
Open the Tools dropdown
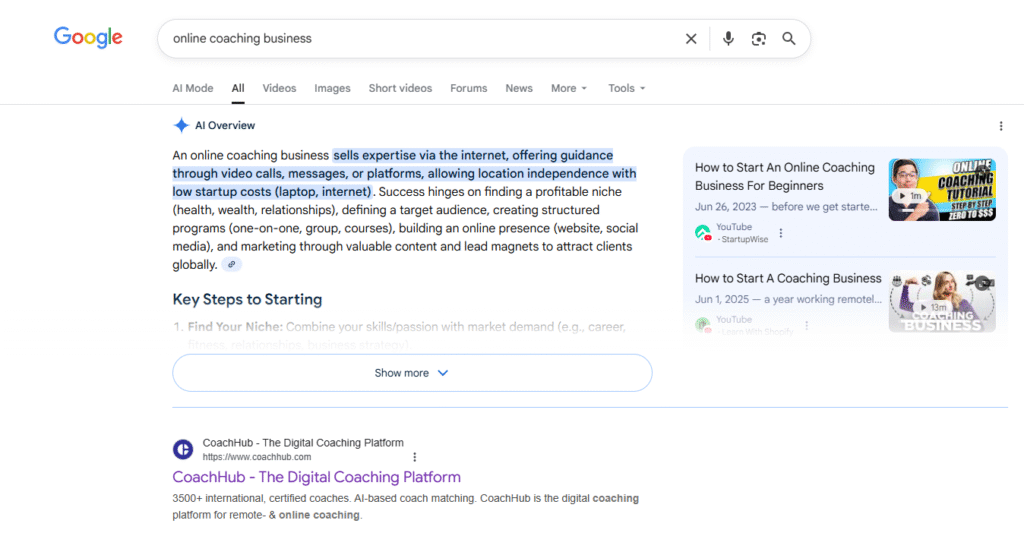[626, 88]
